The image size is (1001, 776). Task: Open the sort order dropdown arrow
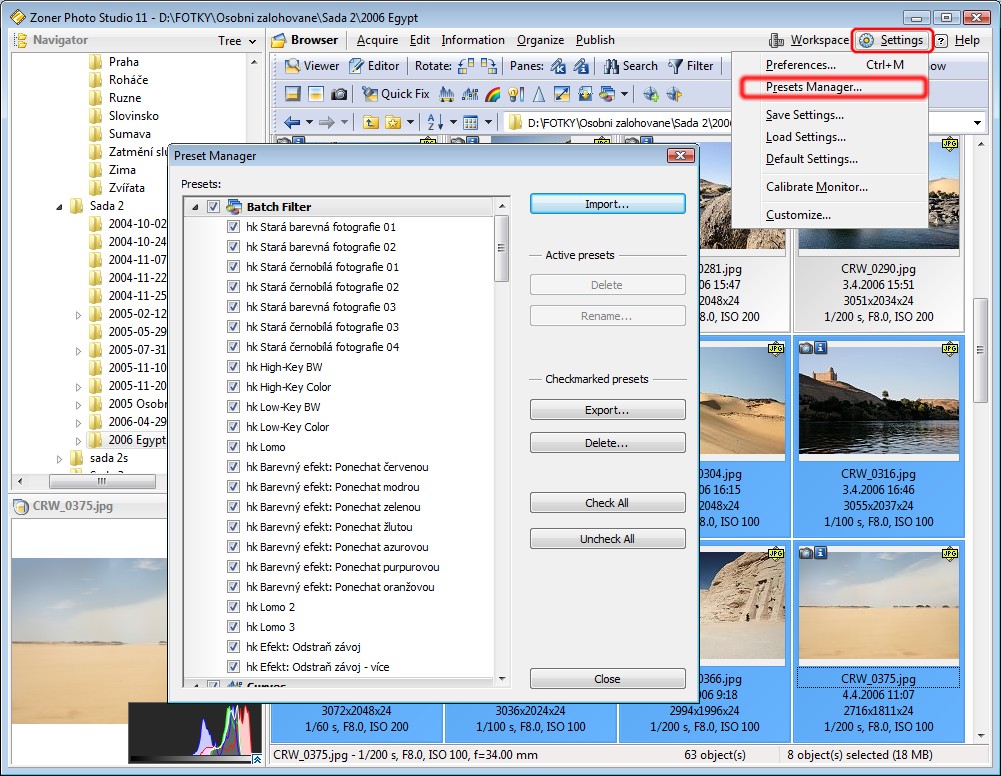pyautogui.click(x=453, y=122)
